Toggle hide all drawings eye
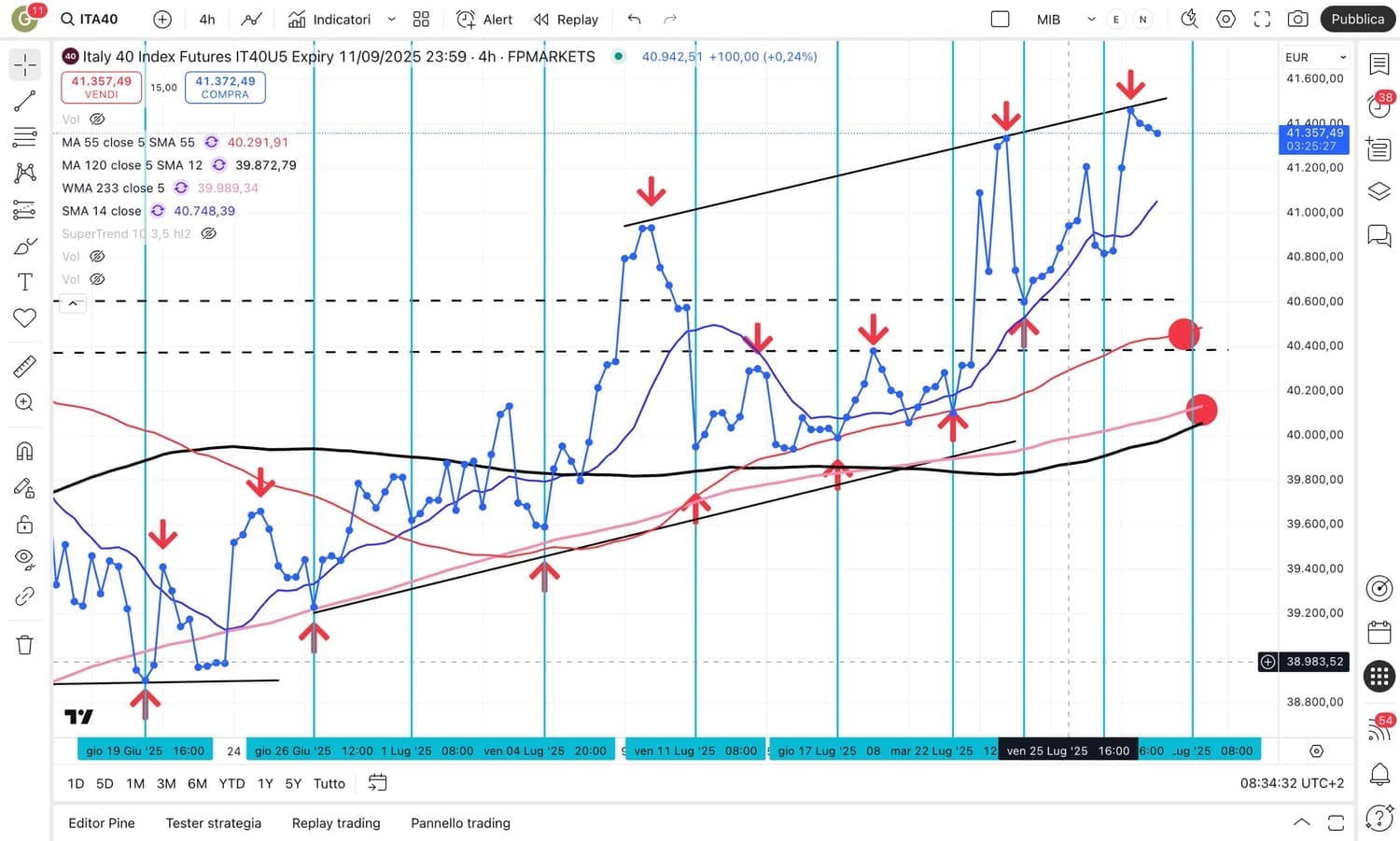This screenshot has height=841, width=1400. [25, 560]
